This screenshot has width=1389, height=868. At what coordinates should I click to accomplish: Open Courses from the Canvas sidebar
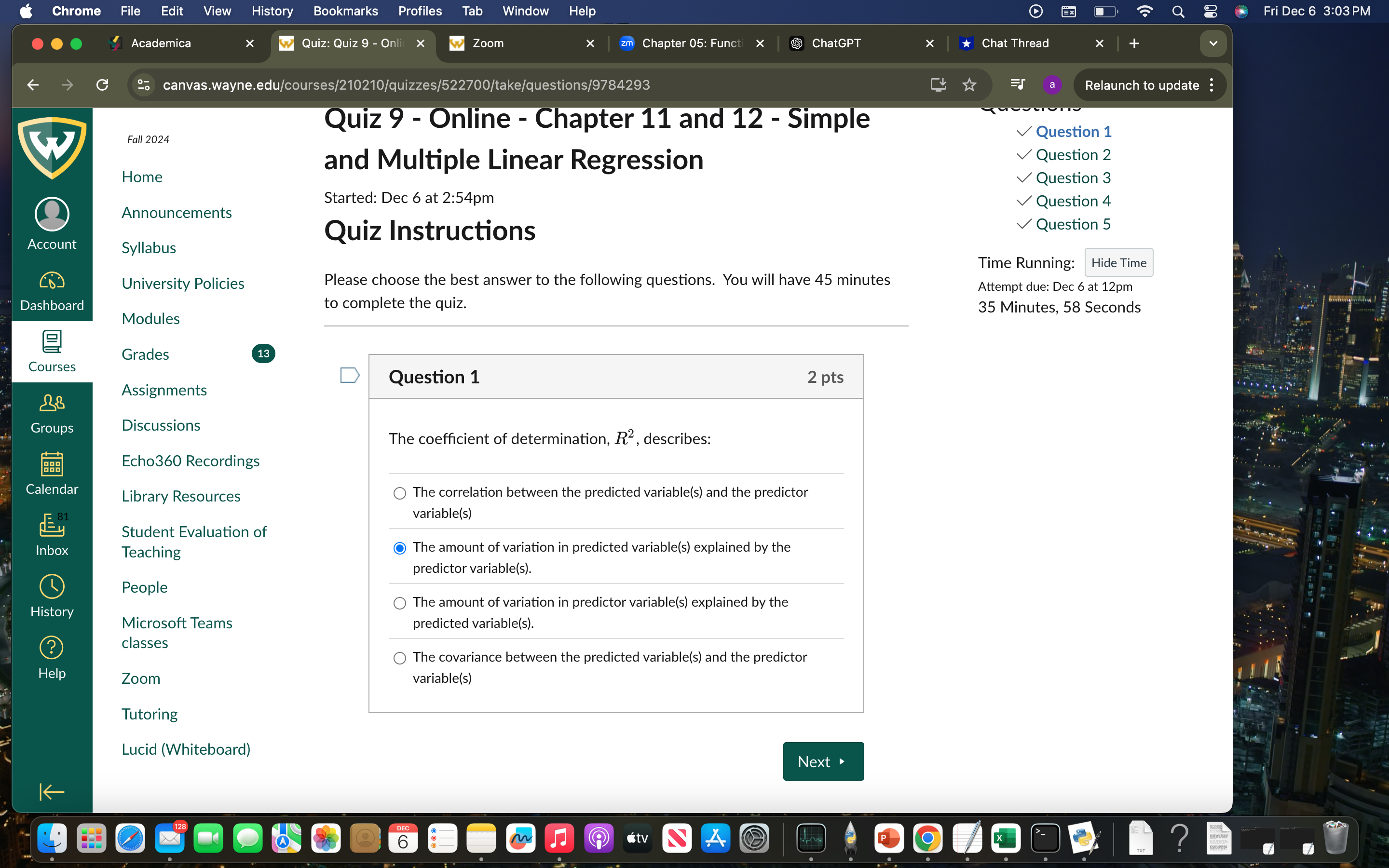point(52,352)
